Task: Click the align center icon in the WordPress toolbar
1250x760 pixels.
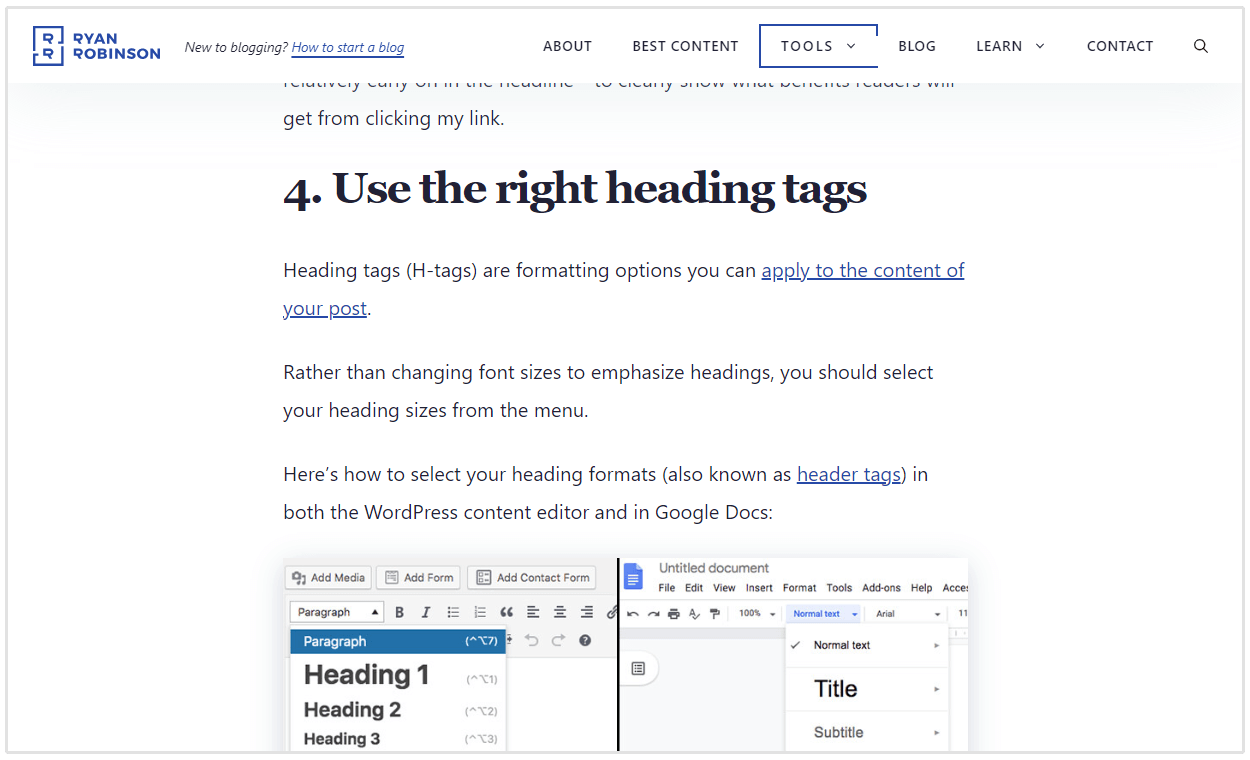Action: (x=560, y=612)
